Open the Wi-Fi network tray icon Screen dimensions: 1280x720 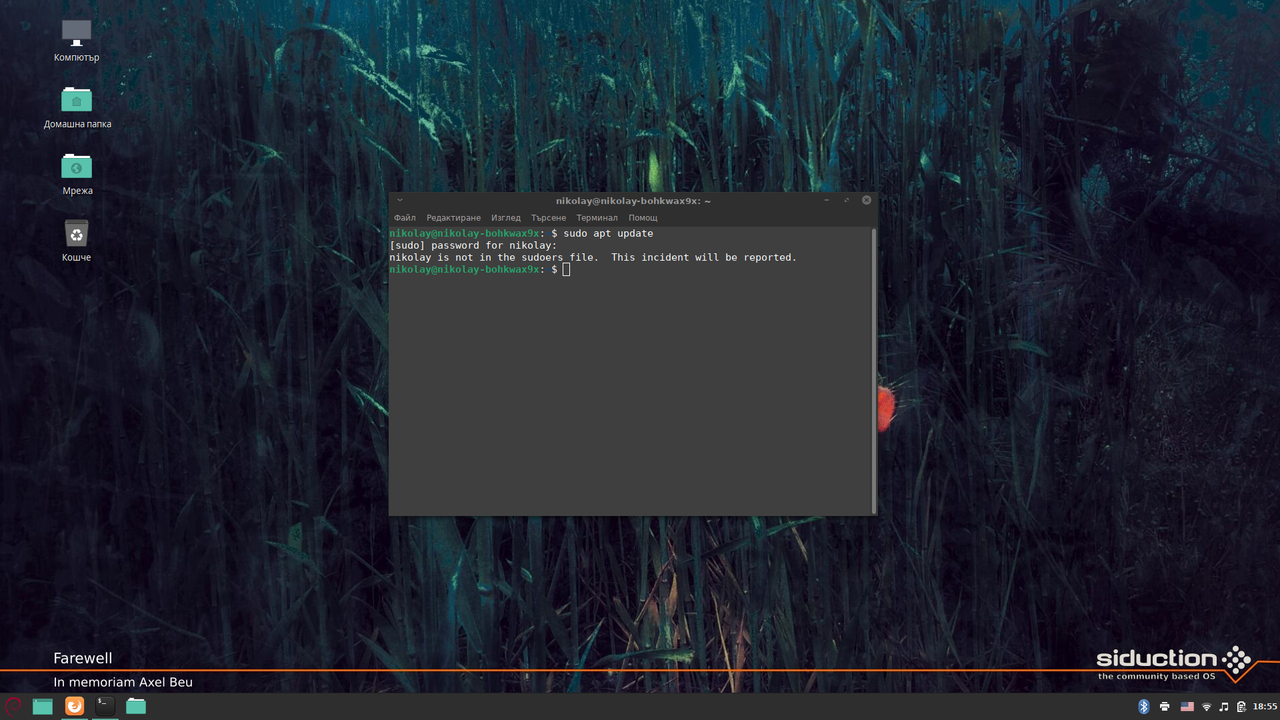point(1207,707)
